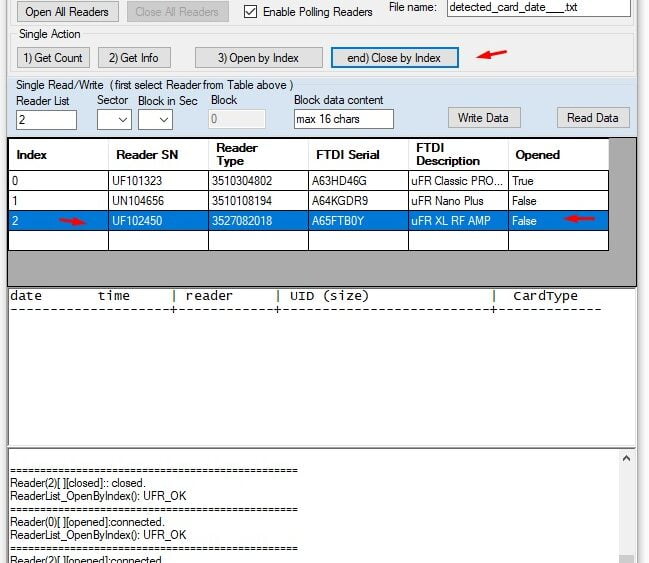The width and height of the screenshot is (649, 563).
Task: Select index cell 1 in reader table
Action: coord(58,201)
